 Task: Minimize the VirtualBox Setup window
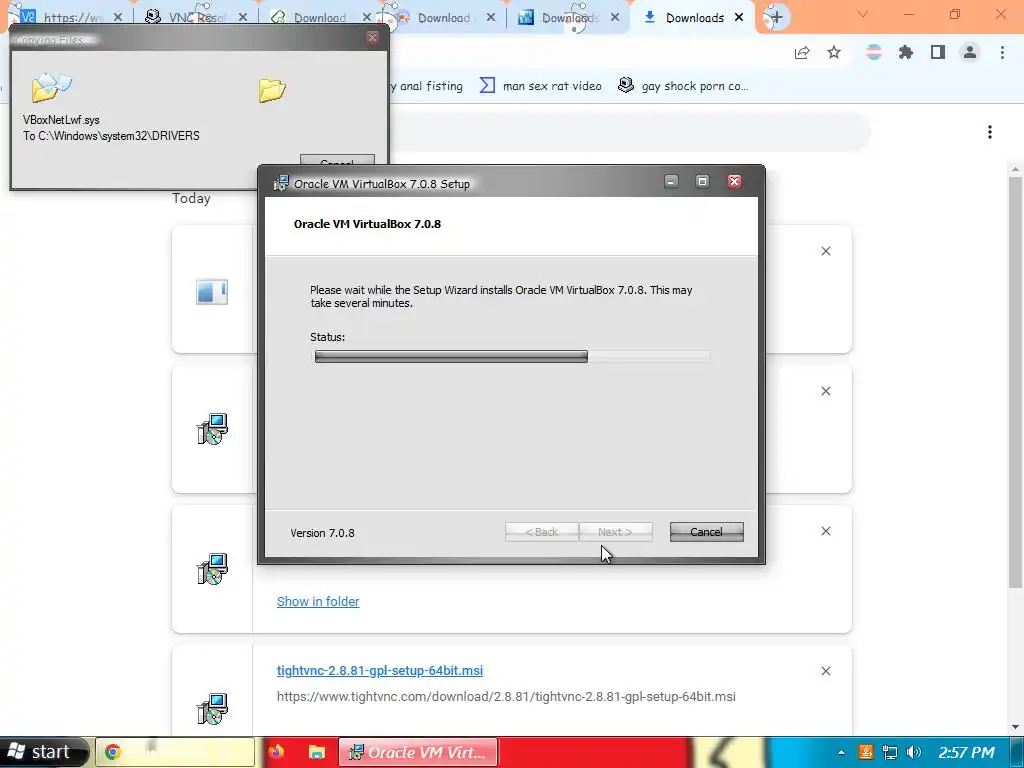coord(671,182)
